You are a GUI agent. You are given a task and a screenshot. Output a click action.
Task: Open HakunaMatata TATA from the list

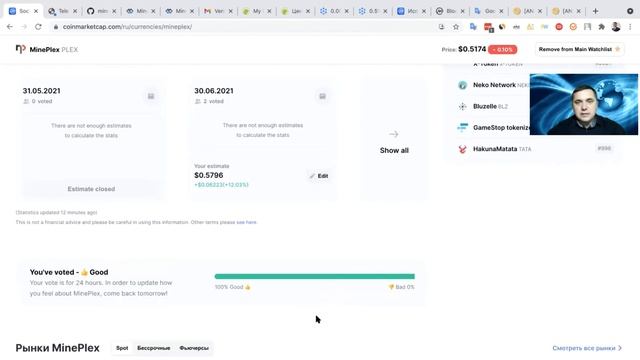[x=502, y=149]
